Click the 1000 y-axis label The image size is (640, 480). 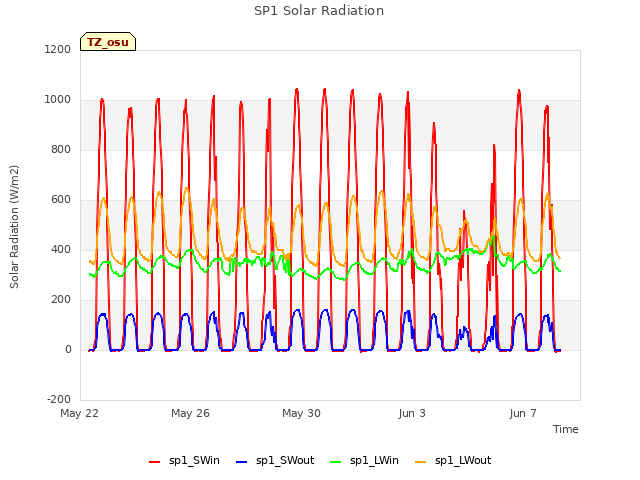[58, 100]
